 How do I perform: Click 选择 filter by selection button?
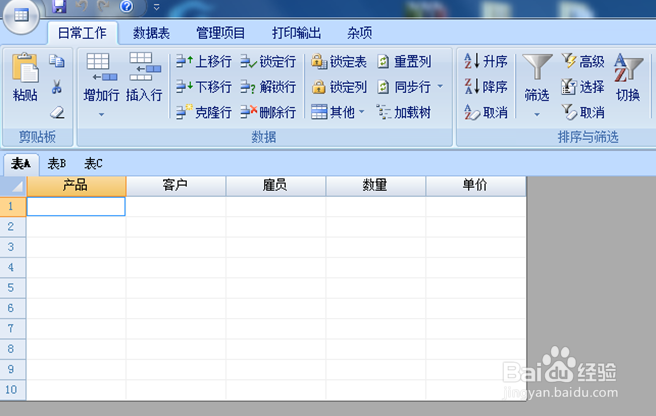(x=583, y=87)
